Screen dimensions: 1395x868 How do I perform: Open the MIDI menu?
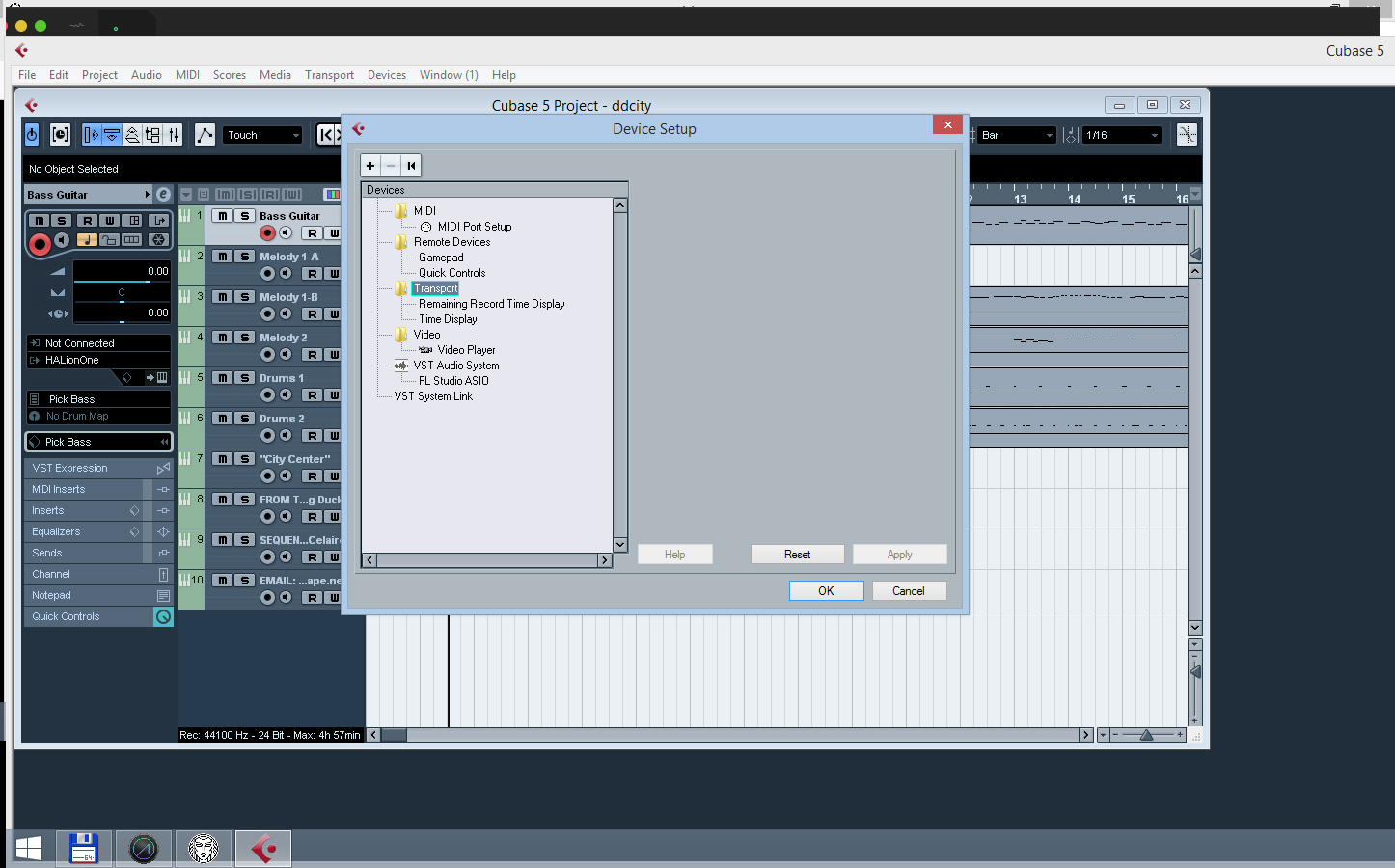[187, 75]
